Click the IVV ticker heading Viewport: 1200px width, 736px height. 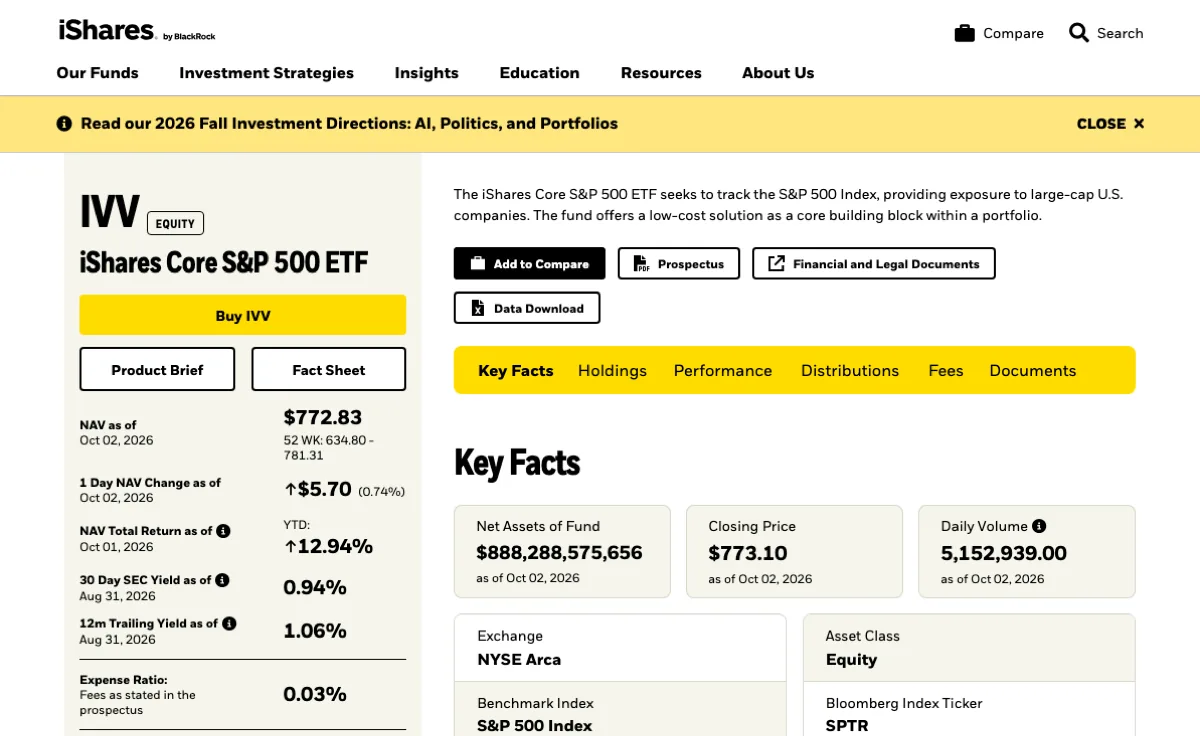point(110,212)
